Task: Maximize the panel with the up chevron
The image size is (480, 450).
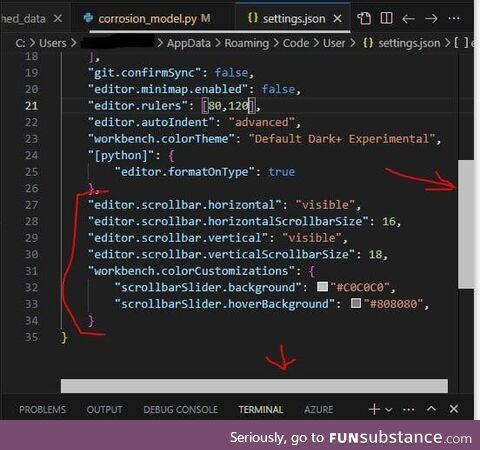Action: 431,409
